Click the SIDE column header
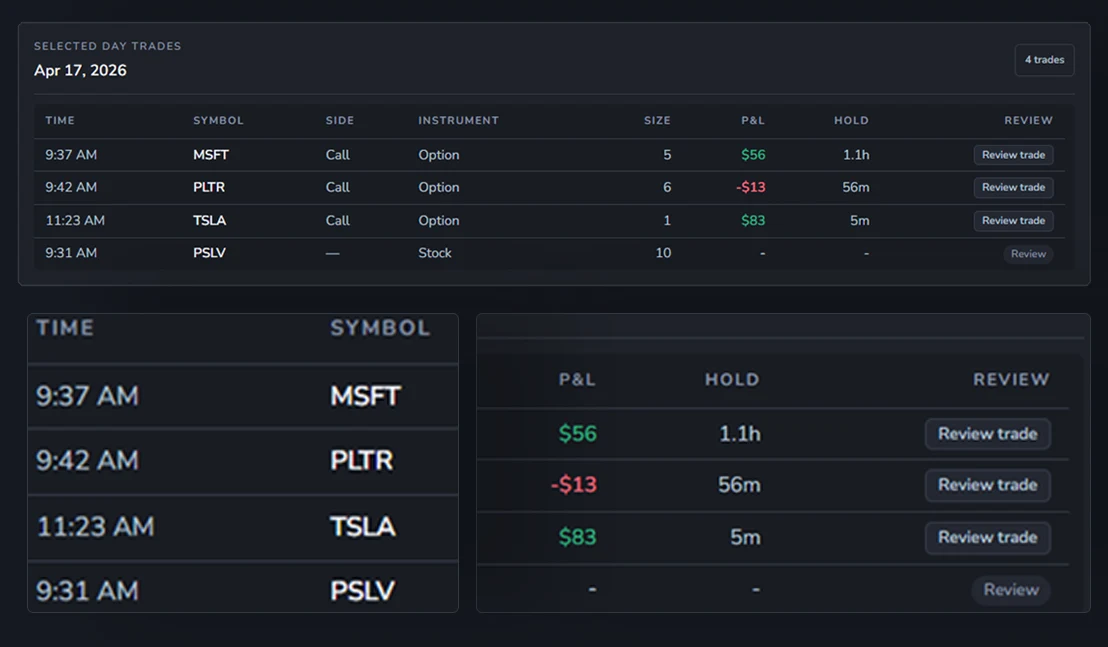The width and height of the screenshot is (1108, 647). (x=340, y=121)
